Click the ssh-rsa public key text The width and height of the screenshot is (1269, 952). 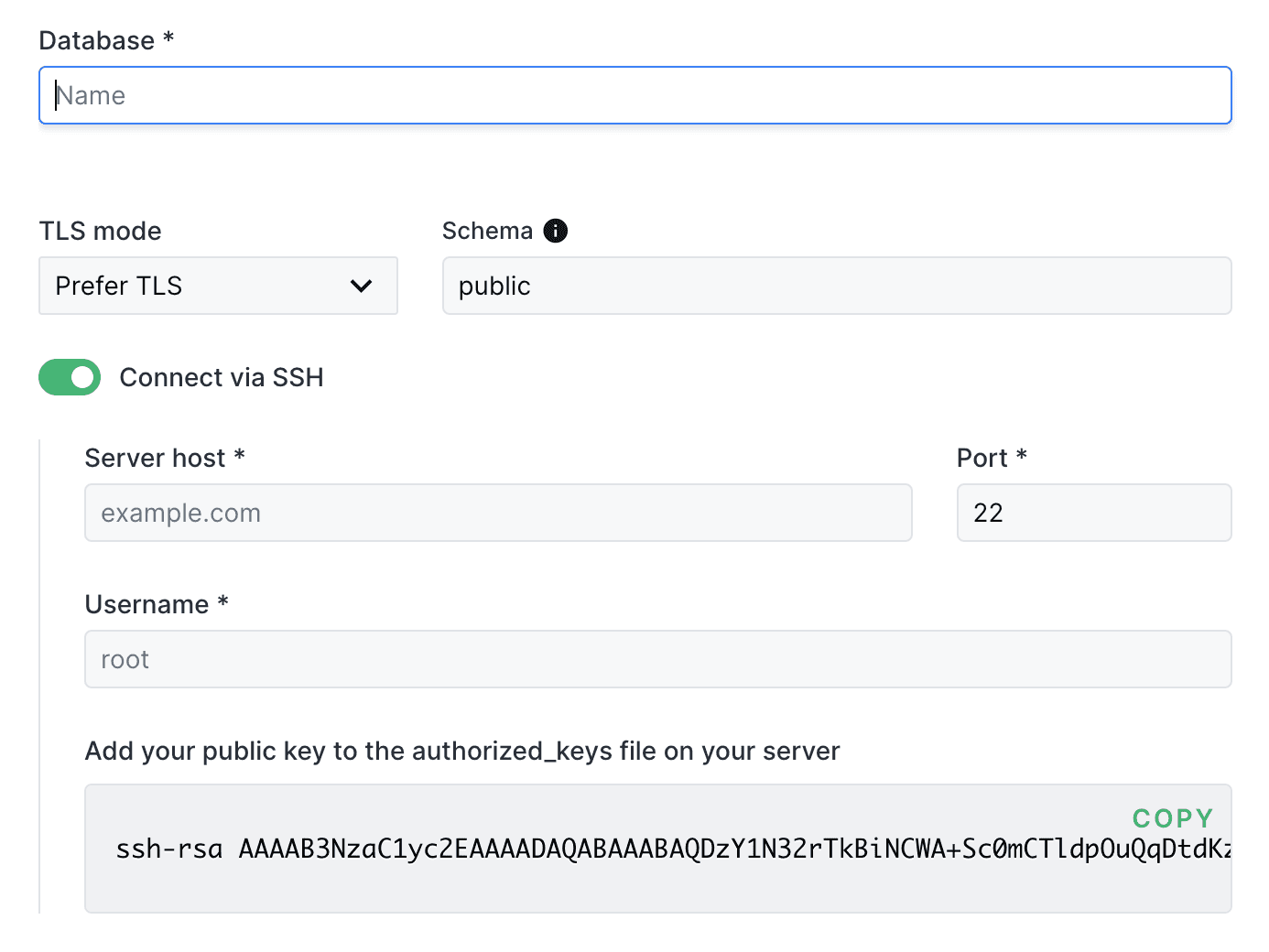point(673,849)
